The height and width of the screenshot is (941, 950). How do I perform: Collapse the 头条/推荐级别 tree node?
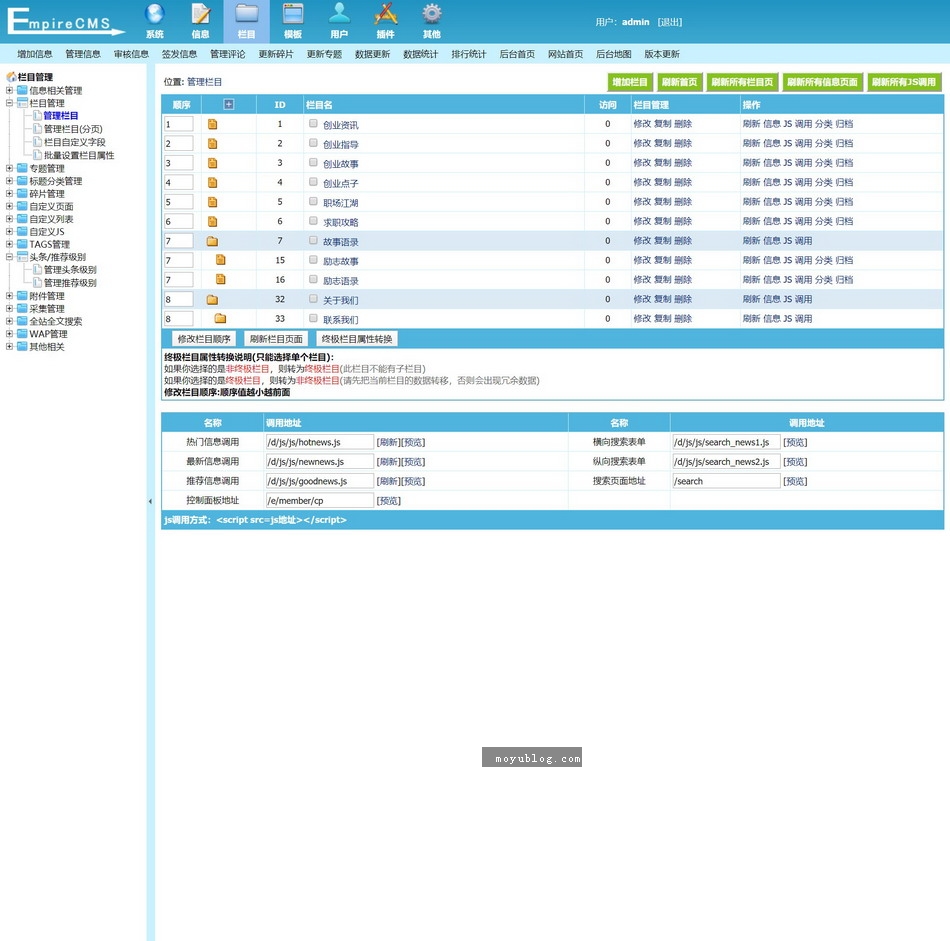pos(9,257)
